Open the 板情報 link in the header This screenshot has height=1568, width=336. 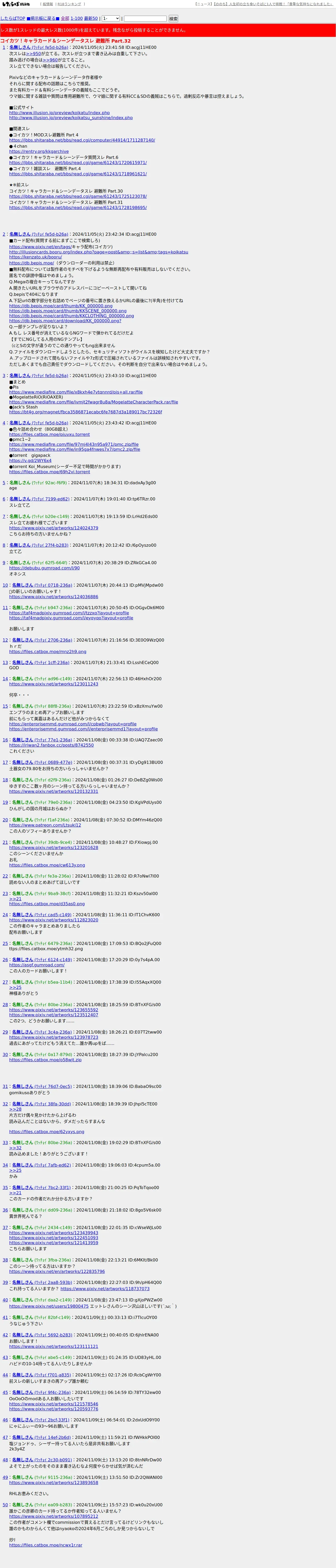(x=48, y=4)
